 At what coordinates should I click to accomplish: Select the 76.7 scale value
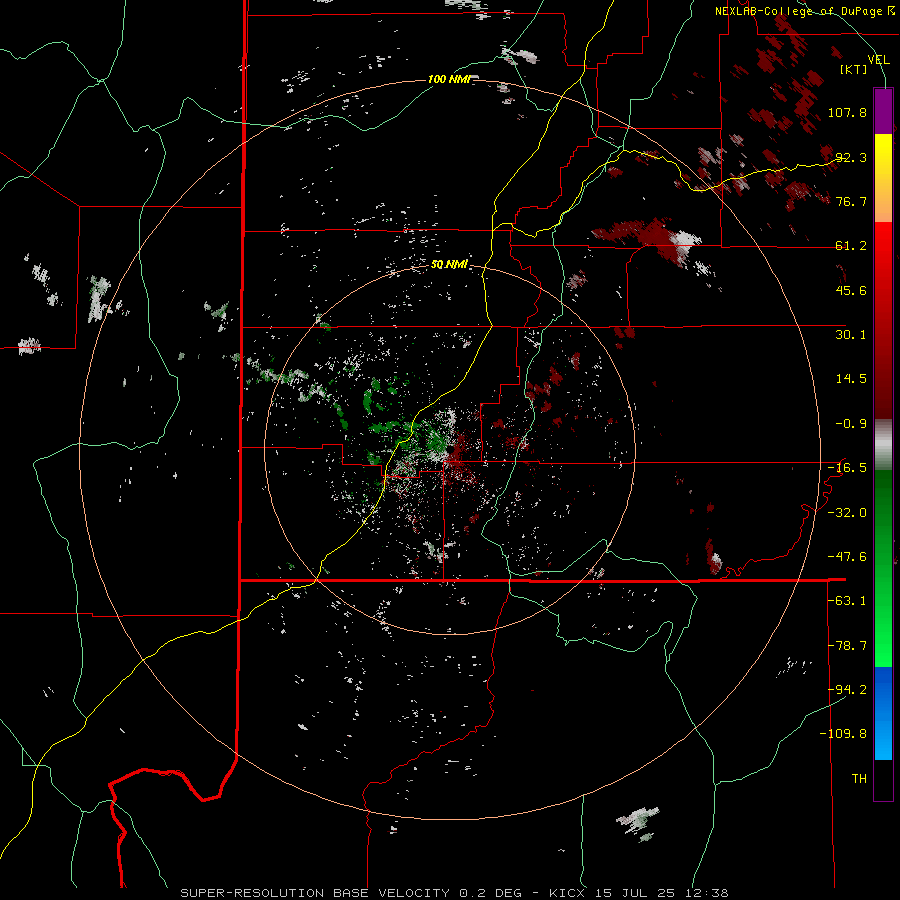coord(851,201)
